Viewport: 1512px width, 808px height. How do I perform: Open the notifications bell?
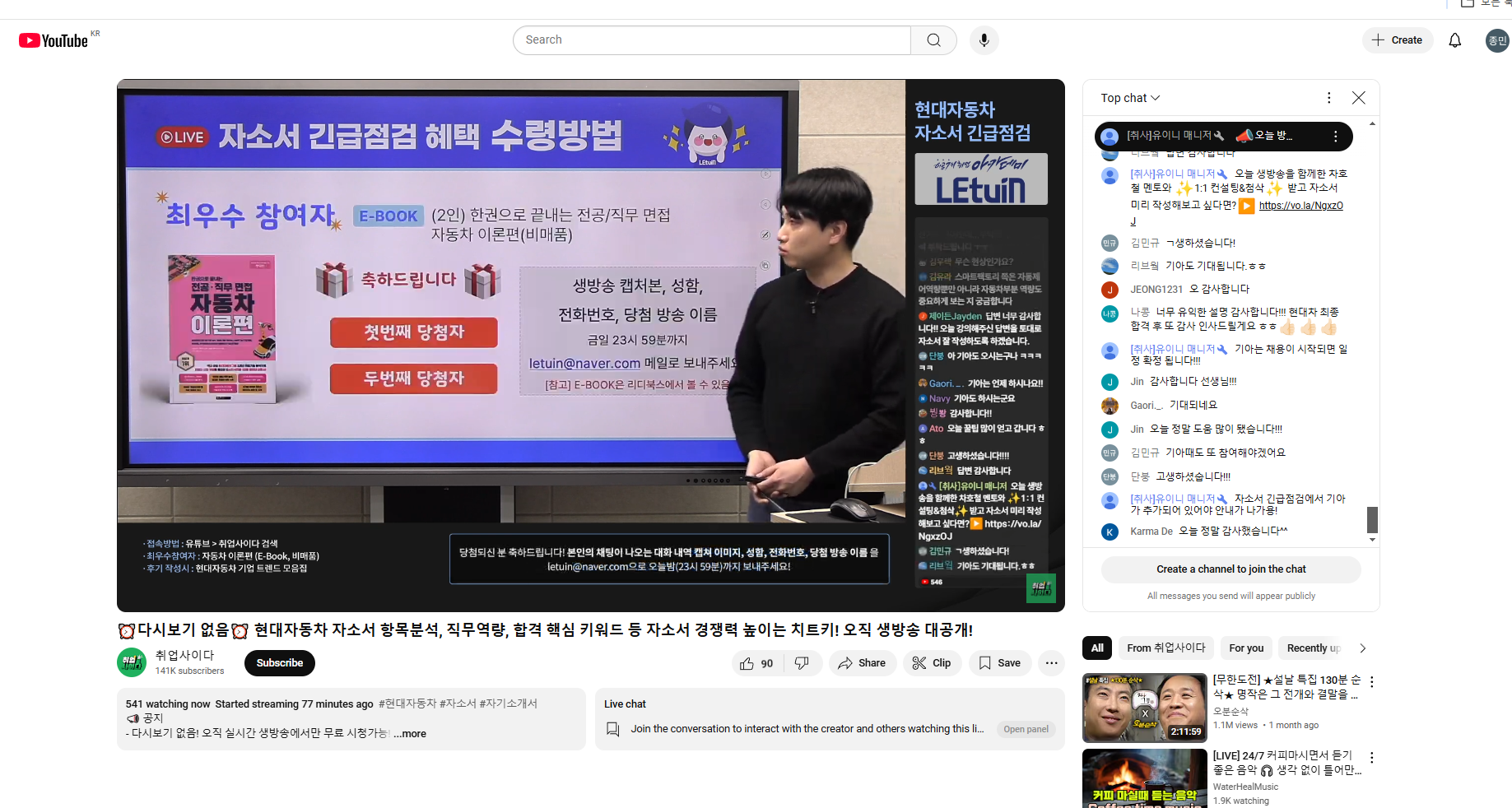[x=1454, y=40]
